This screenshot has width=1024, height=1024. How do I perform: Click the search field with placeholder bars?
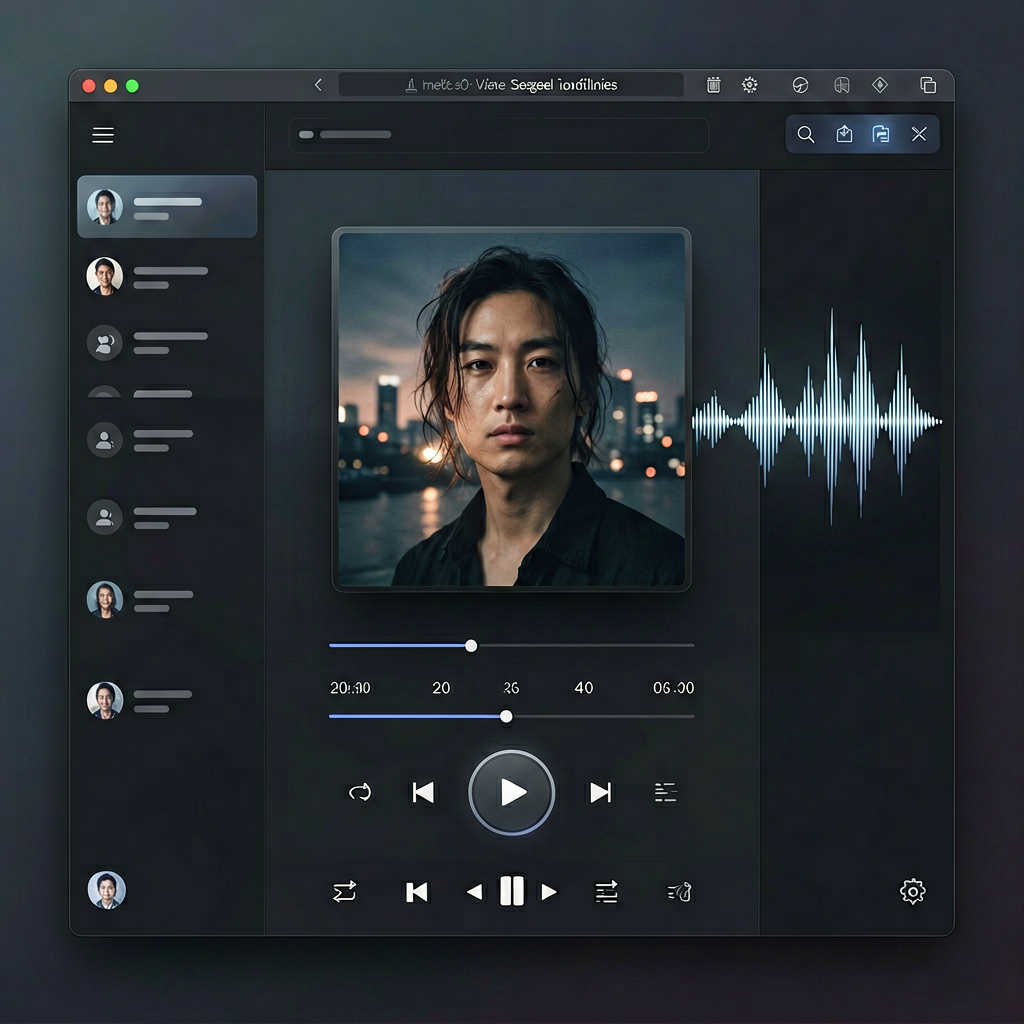tap(499, 135)
